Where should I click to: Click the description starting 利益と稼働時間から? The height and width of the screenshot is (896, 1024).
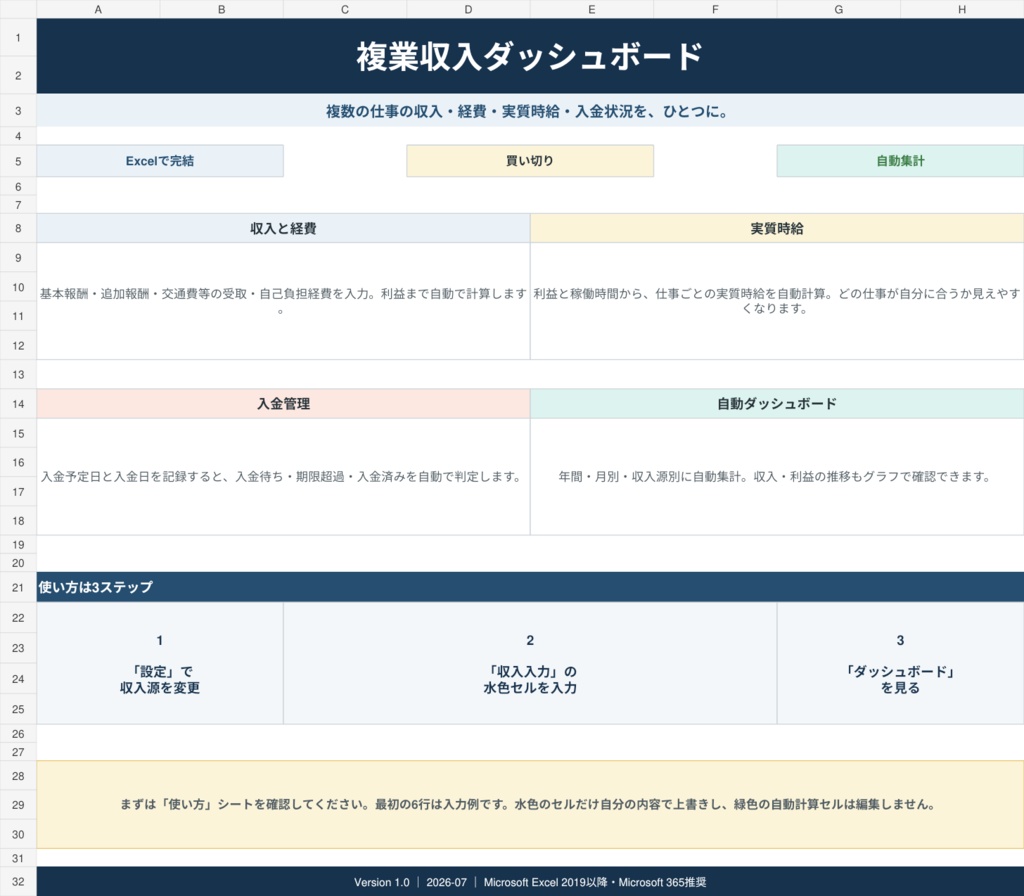(x=777, y=301)
